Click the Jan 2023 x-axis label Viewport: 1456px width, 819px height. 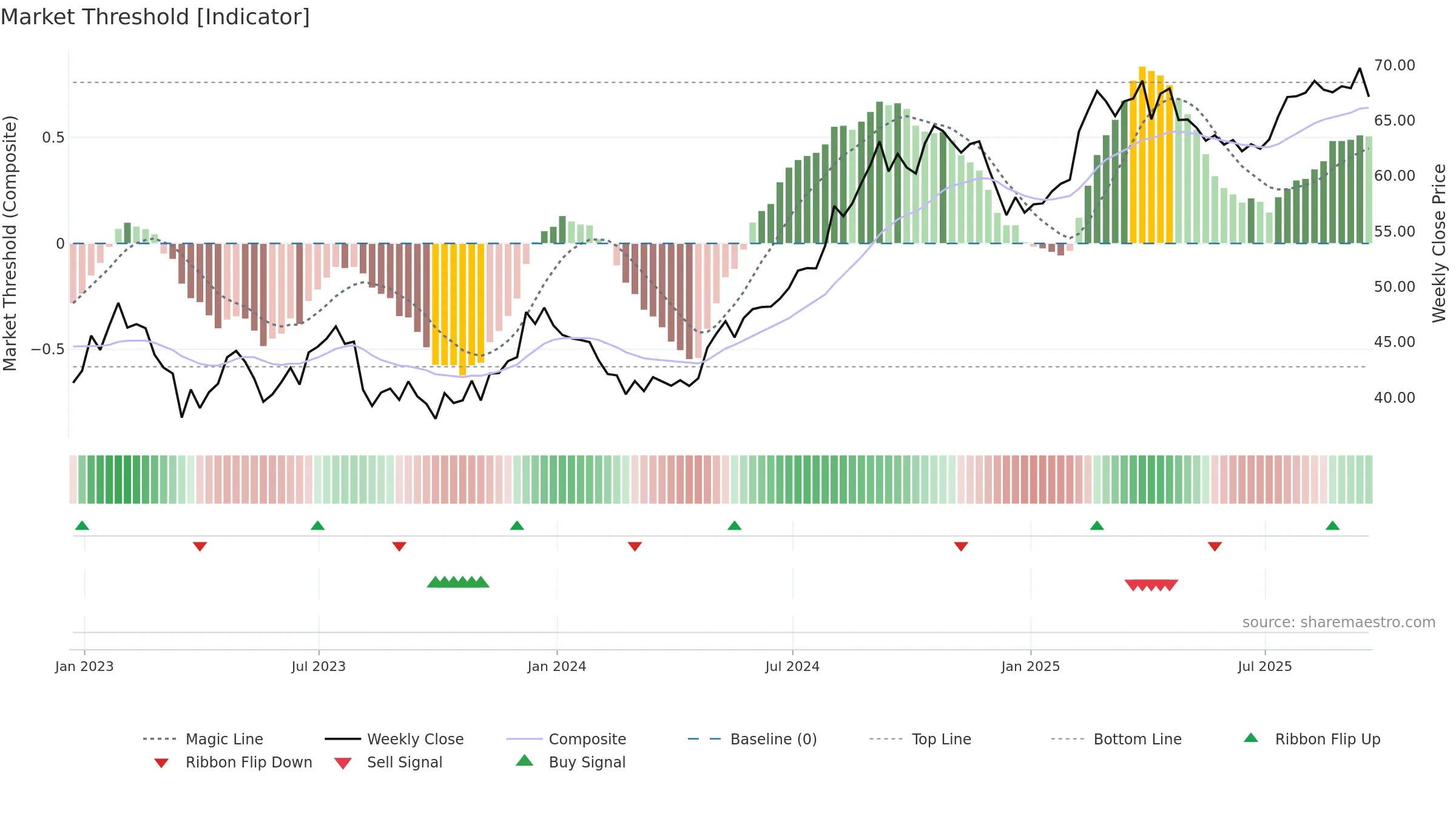pyautogui.click(x=84, y=667)
